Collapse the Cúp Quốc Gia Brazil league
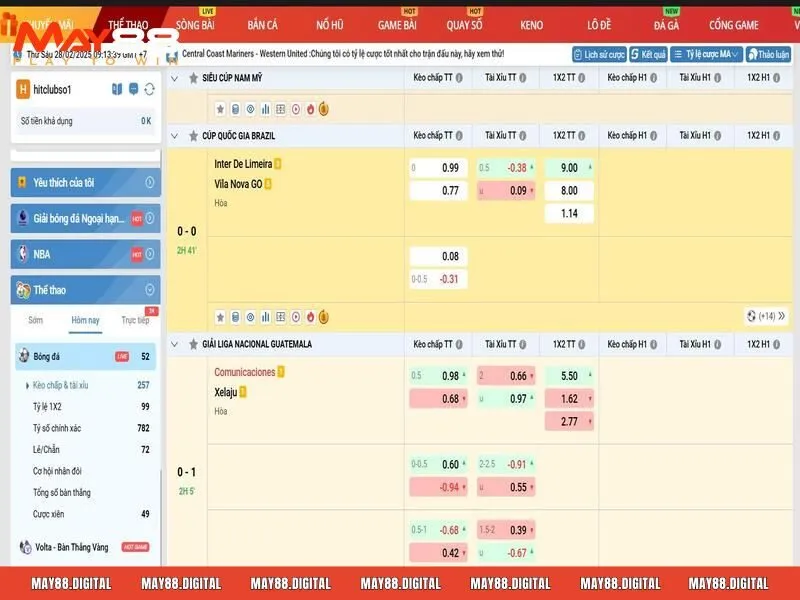800x600 pixels. tap(174, 136)
